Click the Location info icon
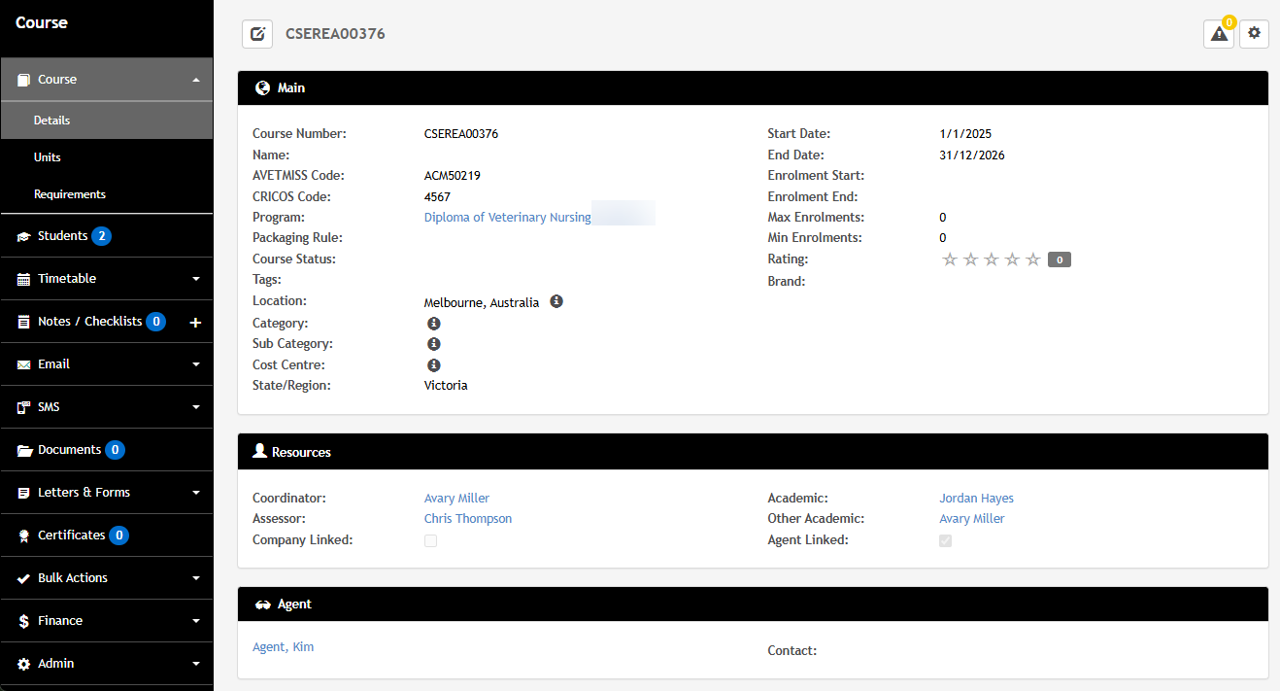The width and height of the screenshot is (1280, 691). [557, 301]
